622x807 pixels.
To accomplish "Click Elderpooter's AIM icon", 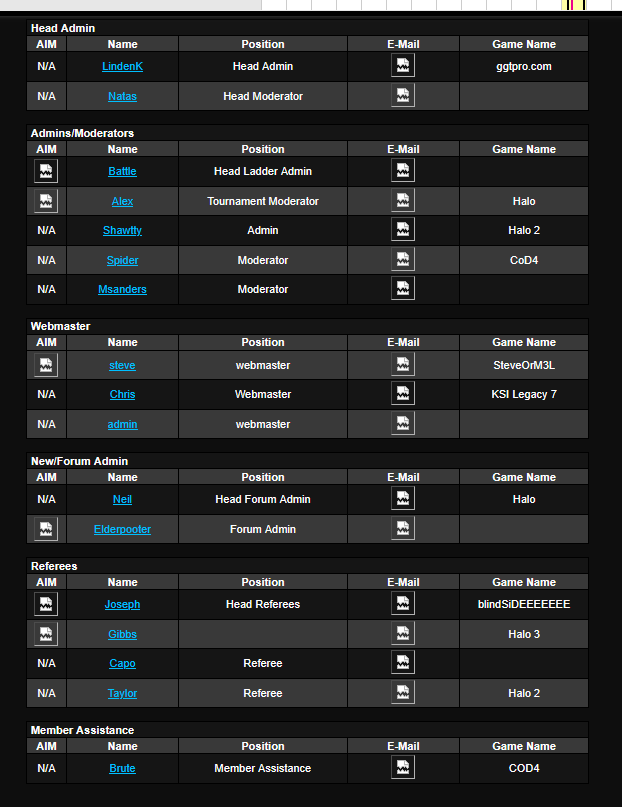I will pyautogui.click(x=46, y=529).
